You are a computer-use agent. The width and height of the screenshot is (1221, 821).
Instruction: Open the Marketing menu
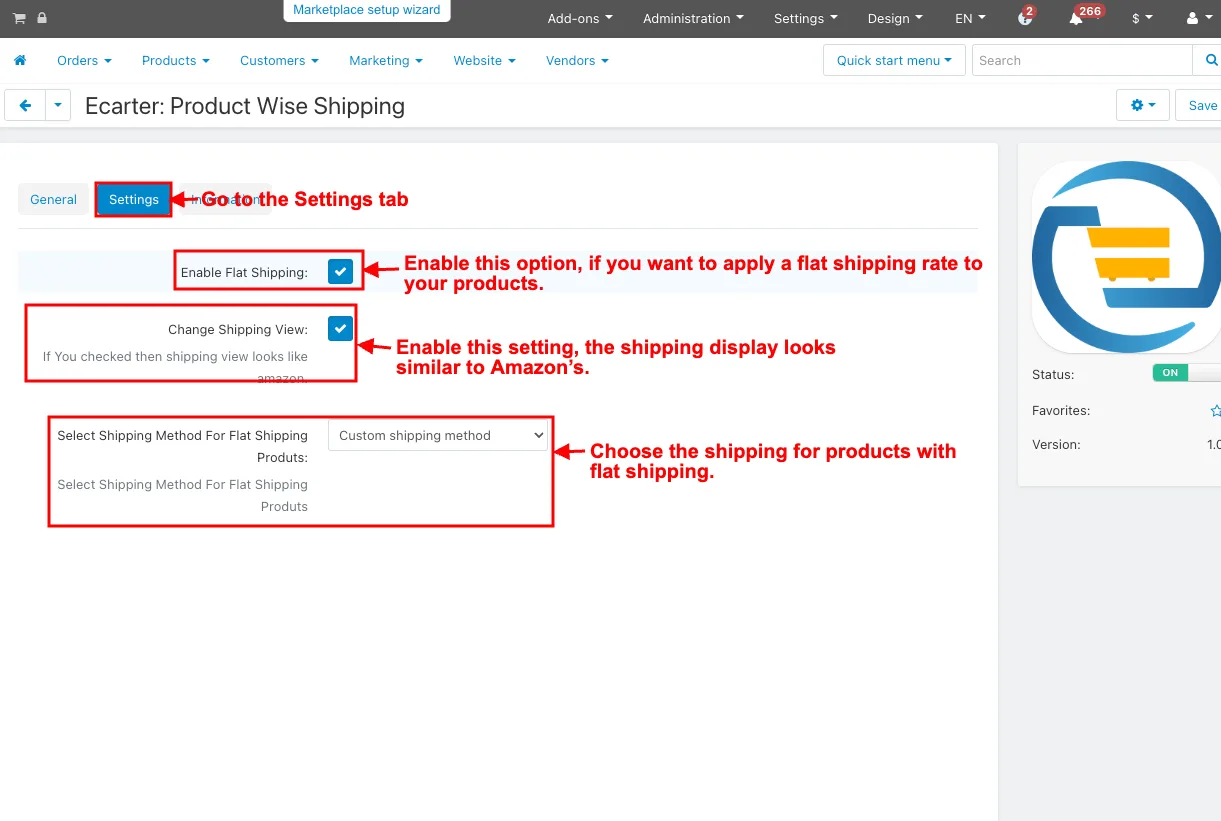point(386,60)
